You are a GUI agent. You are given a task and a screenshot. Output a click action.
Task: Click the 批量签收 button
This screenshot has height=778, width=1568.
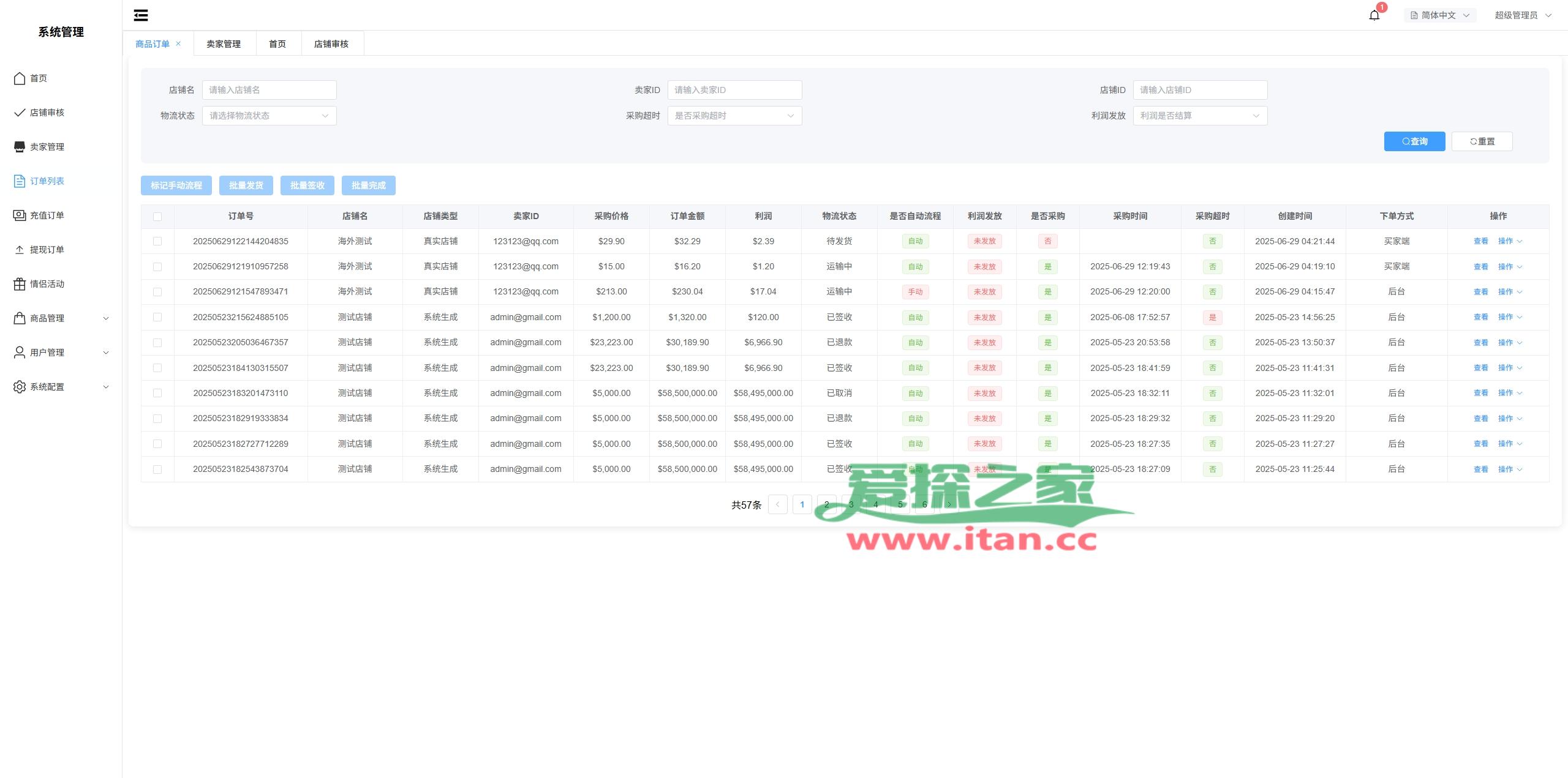point(307,185)
